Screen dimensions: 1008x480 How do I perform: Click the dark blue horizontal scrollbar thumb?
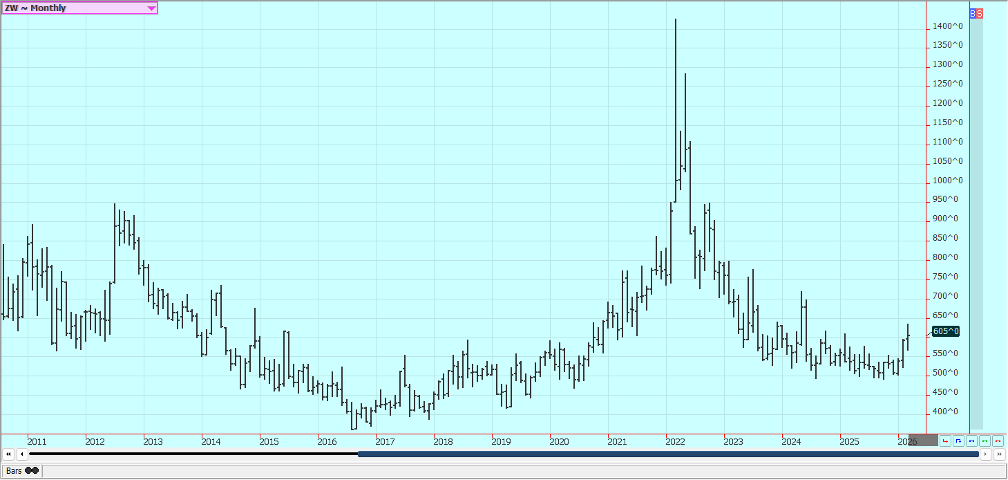tap(667, 454)
